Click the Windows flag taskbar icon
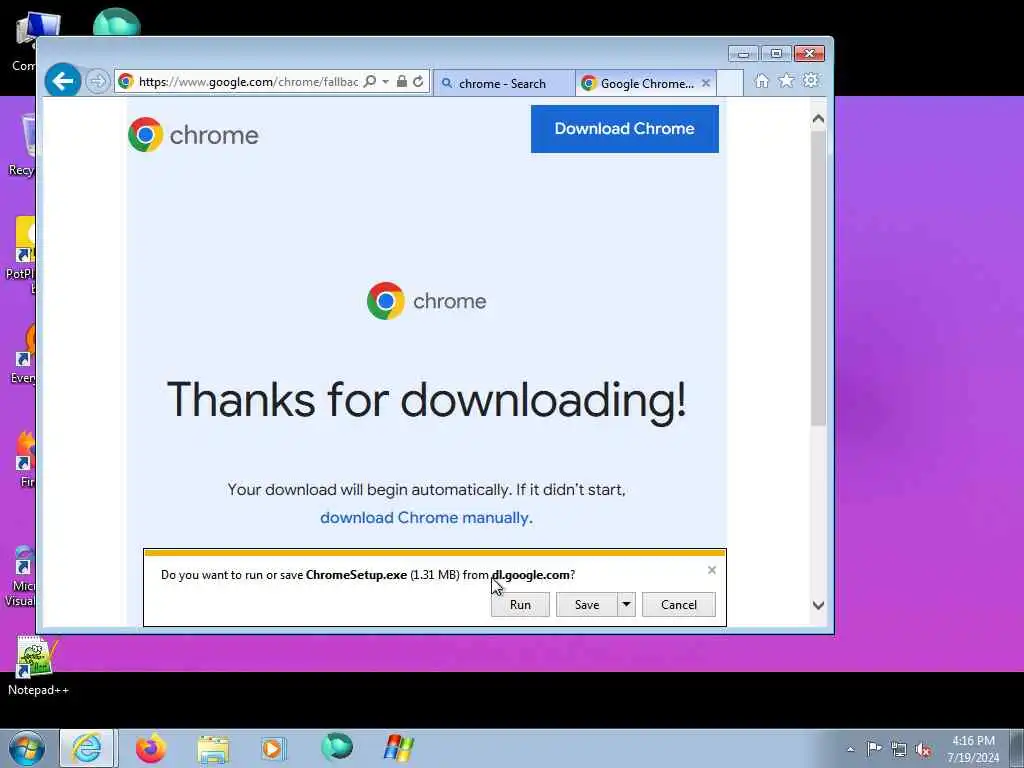This screenshot has width=1024, height=768. coord(398,748)
